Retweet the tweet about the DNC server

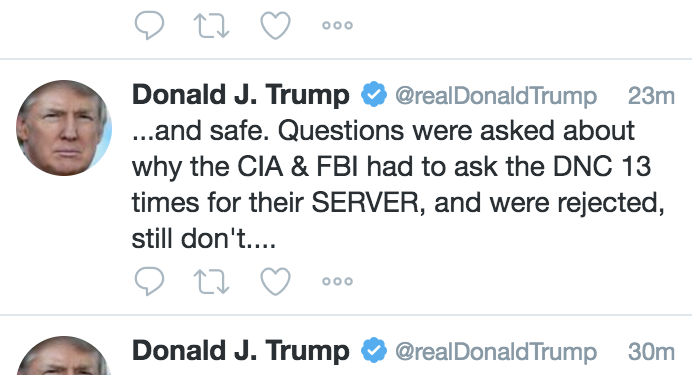[211, 281]
